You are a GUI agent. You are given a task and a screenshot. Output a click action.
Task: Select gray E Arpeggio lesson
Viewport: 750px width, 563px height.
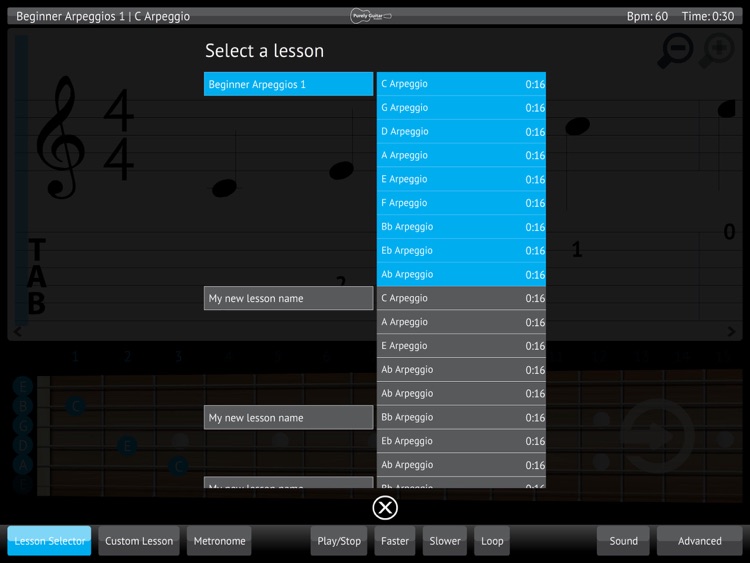pos(461,346)
